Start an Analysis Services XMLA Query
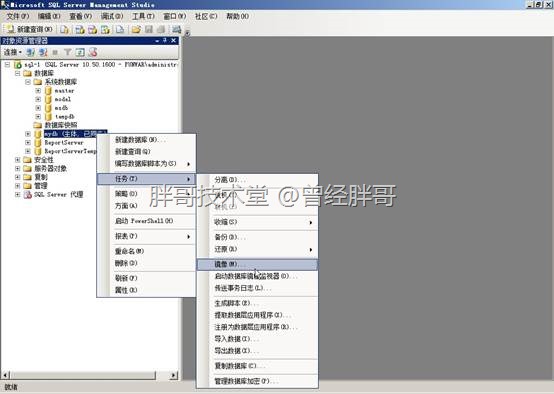This screenshot has width=554, height=394. click(105, 29)
